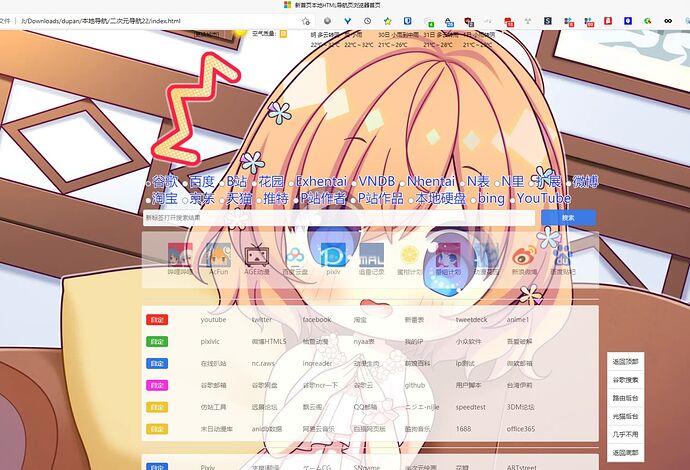Click the yellow air quality indicator icon
690x470 pixels.
point(283,33)
